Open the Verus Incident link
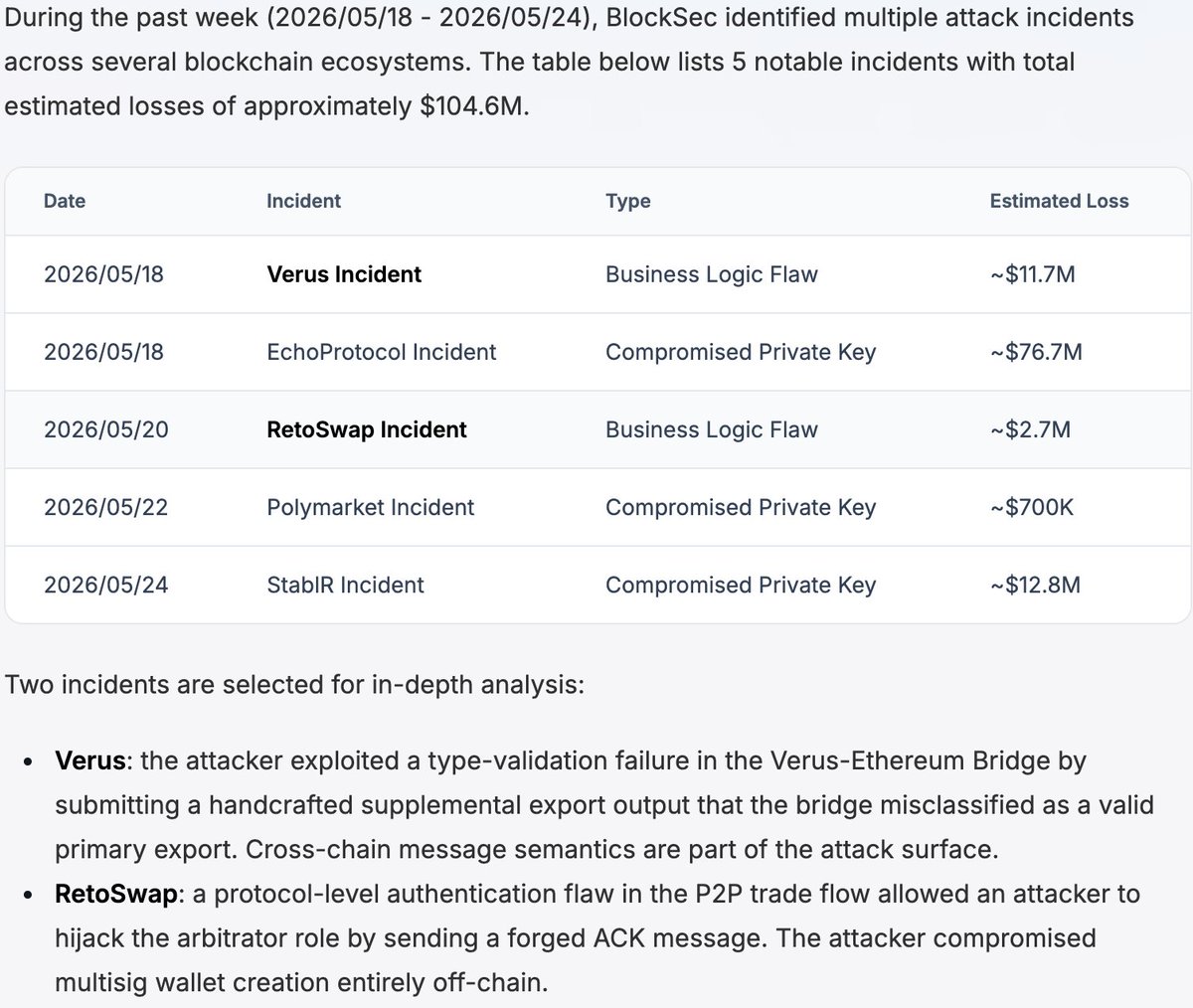This screenshot has height=1008, width=1193. click(x=344, y=274)
